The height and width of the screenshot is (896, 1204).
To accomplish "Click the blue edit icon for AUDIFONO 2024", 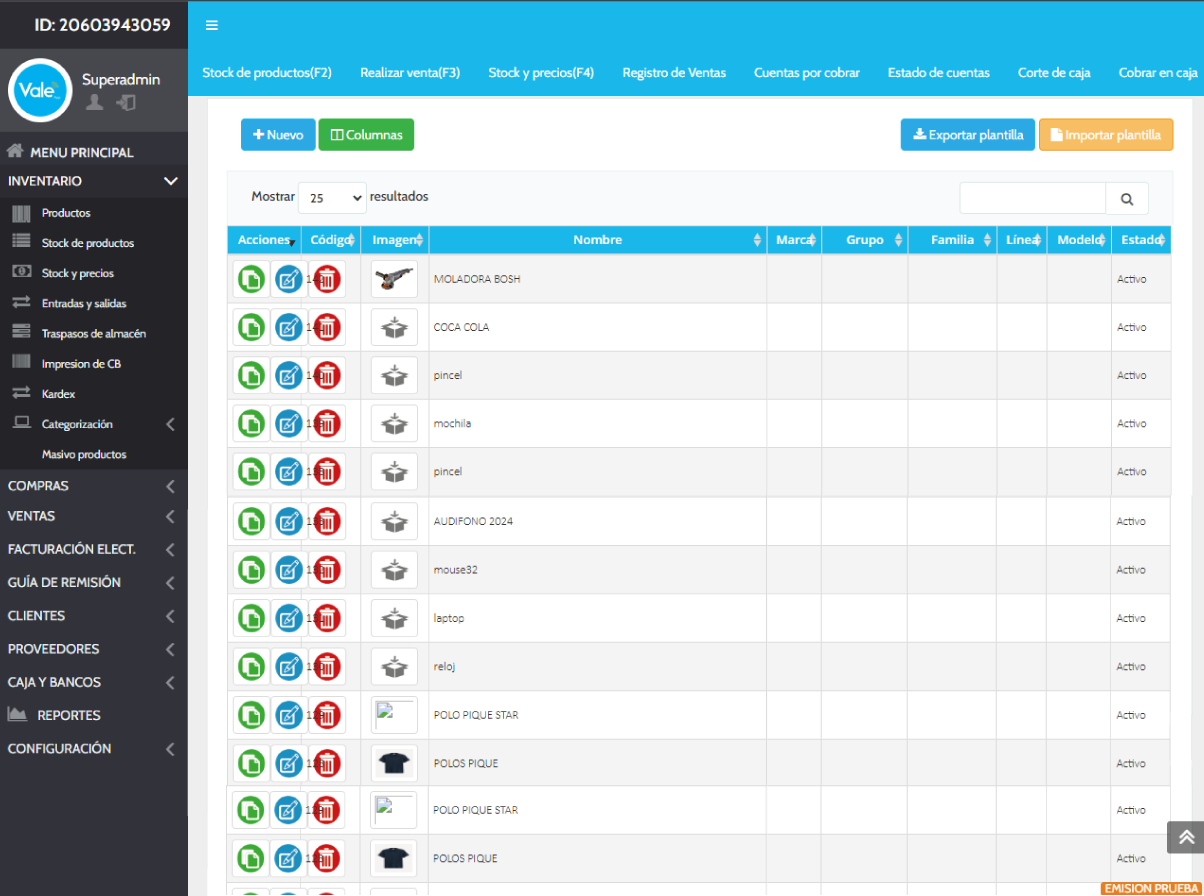I will 289,521.
